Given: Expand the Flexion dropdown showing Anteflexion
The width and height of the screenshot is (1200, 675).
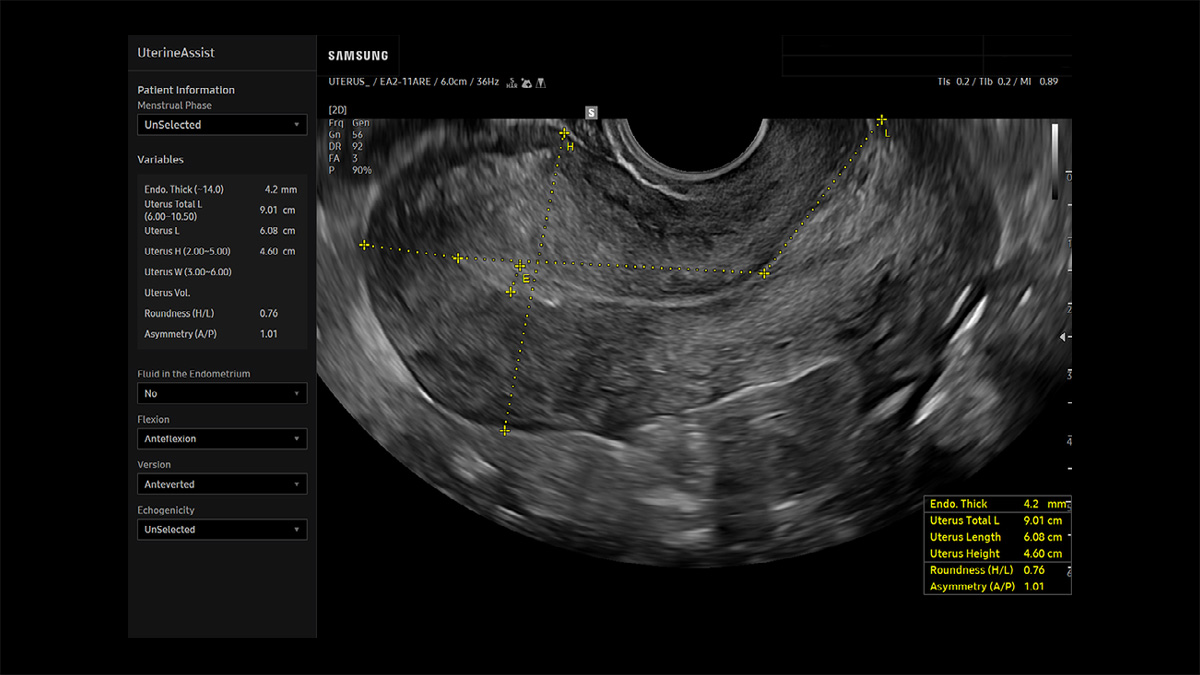Looking at the screenshot, I should click(x=222, y=439).
